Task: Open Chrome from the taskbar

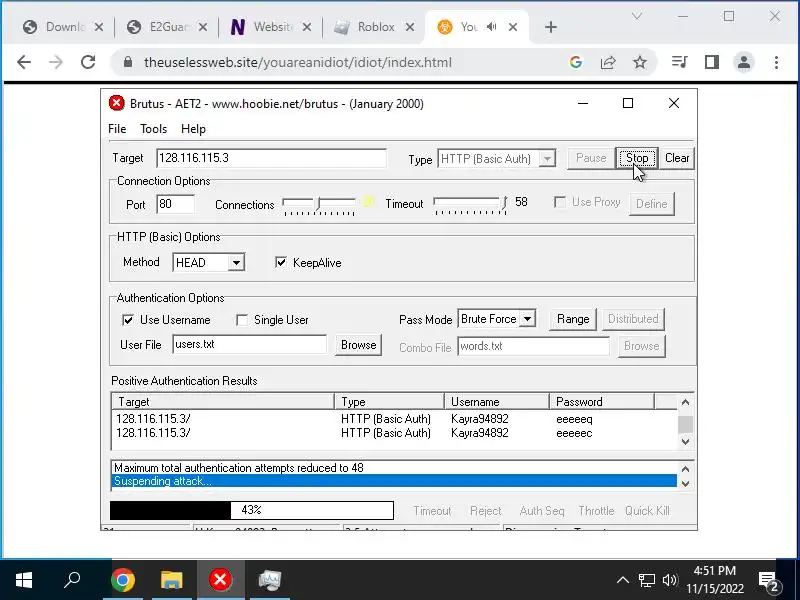Action: [x=123, y=580]
